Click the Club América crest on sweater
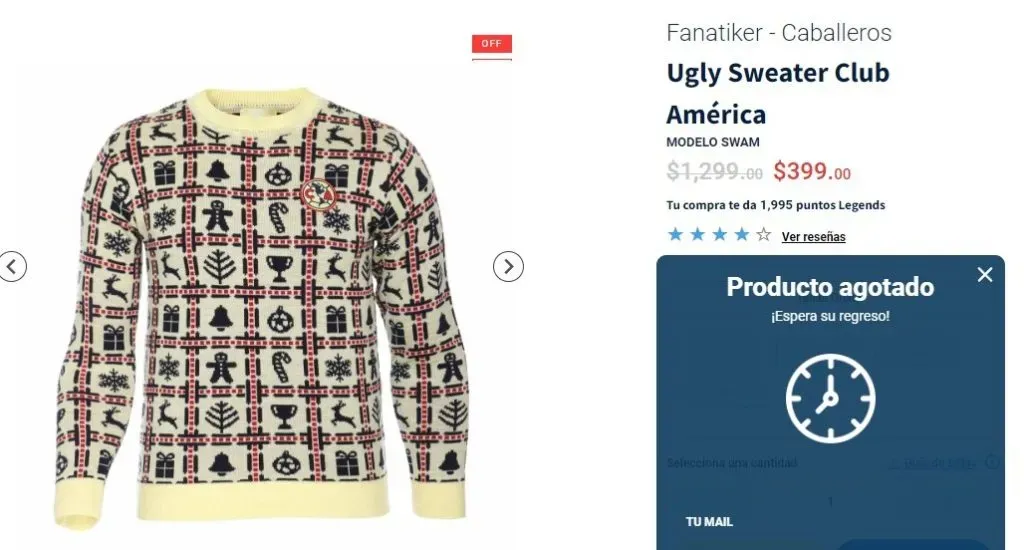This screenshot has height=550, width=1024. [x=319, y=195]
